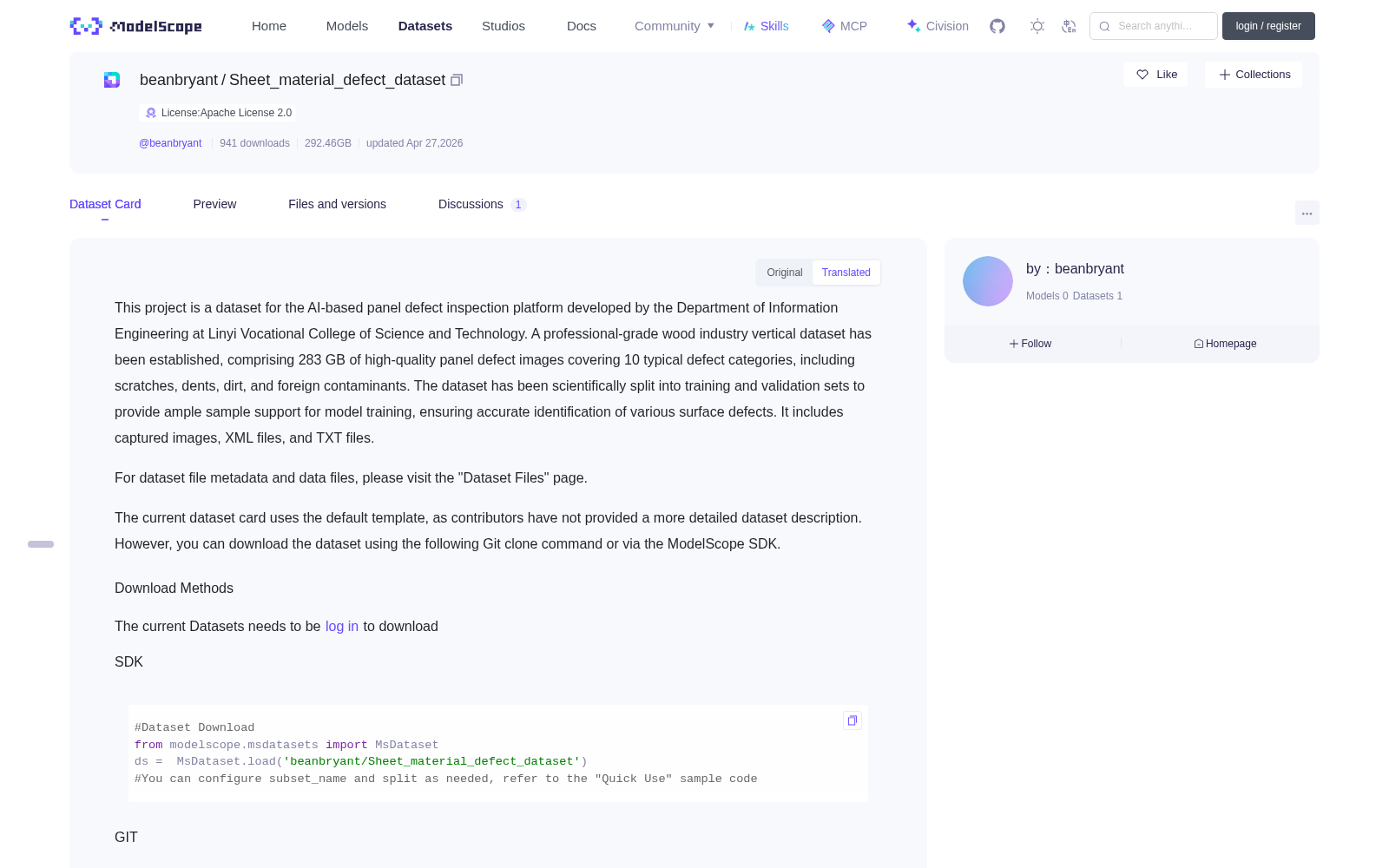The width and height of the screenshot is (1389, 868).
Task: Open the @beanbryant profile link
Action: coord(170,143)
